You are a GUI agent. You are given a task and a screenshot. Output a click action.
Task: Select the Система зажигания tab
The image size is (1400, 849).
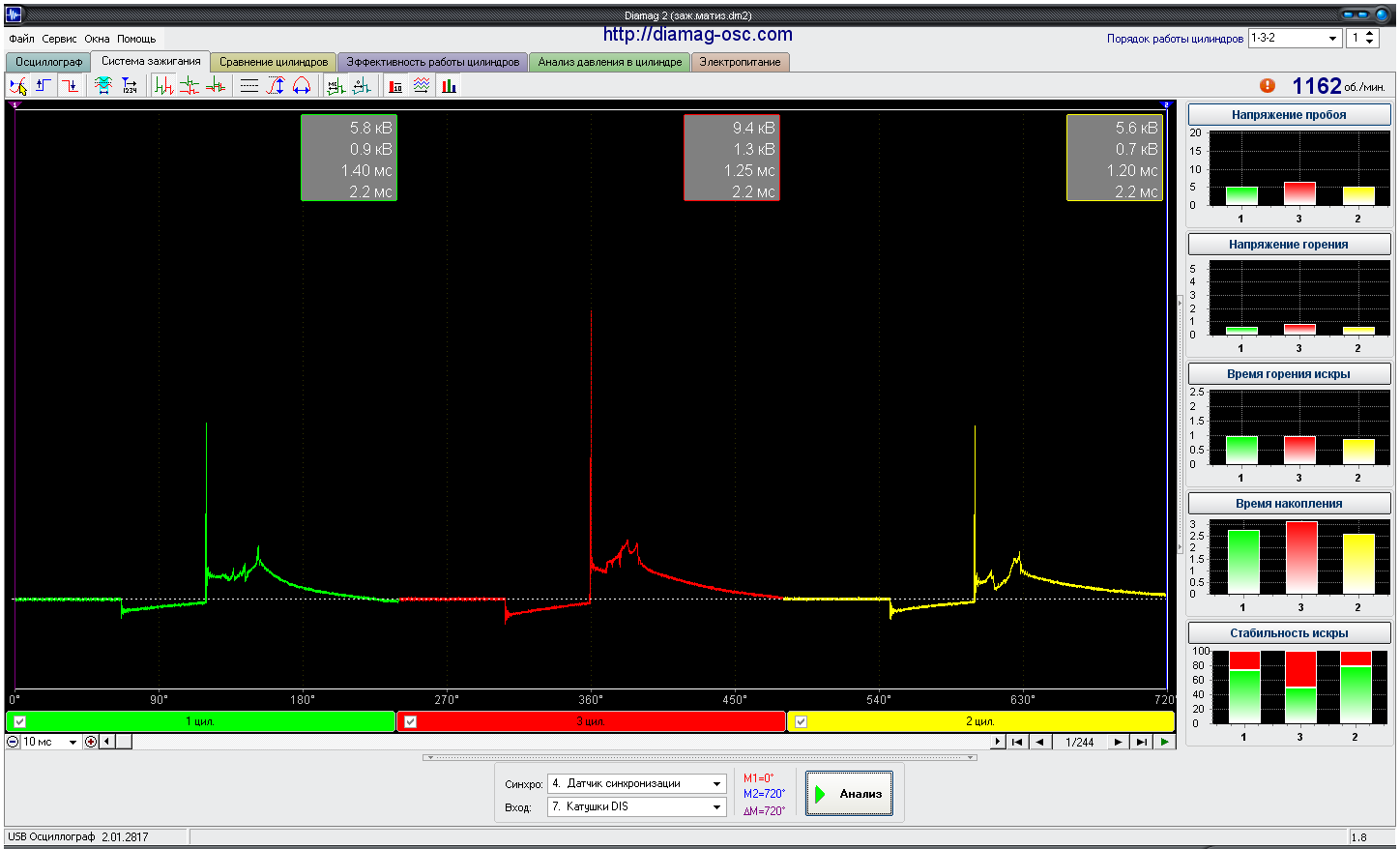(151, 61)
